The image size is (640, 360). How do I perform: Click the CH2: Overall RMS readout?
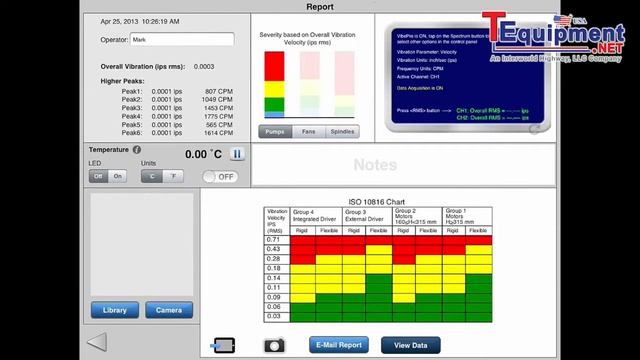tap(492, 118)
